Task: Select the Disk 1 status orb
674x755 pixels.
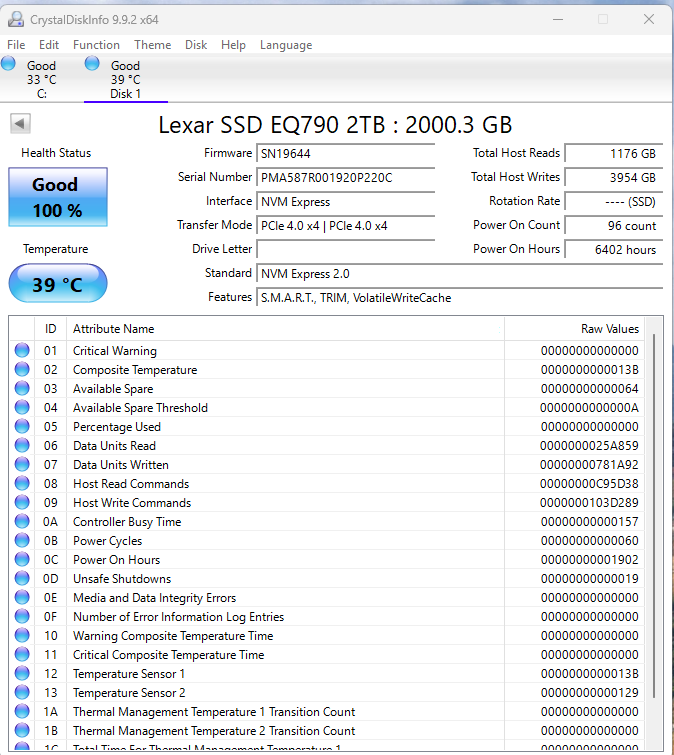Action: [x=92, y=63]
